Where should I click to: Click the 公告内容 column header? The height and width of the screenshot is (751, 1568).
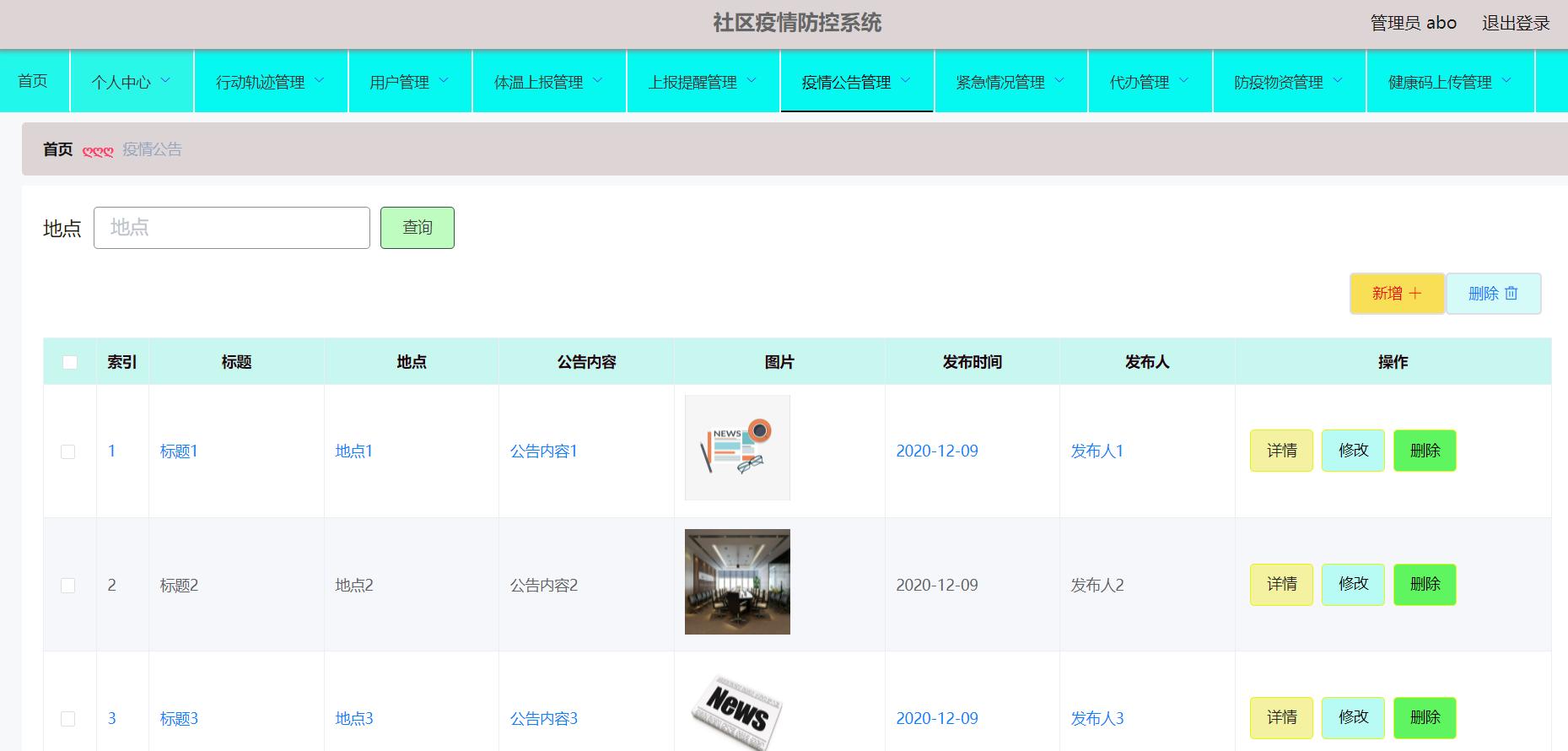coord(586,362)
